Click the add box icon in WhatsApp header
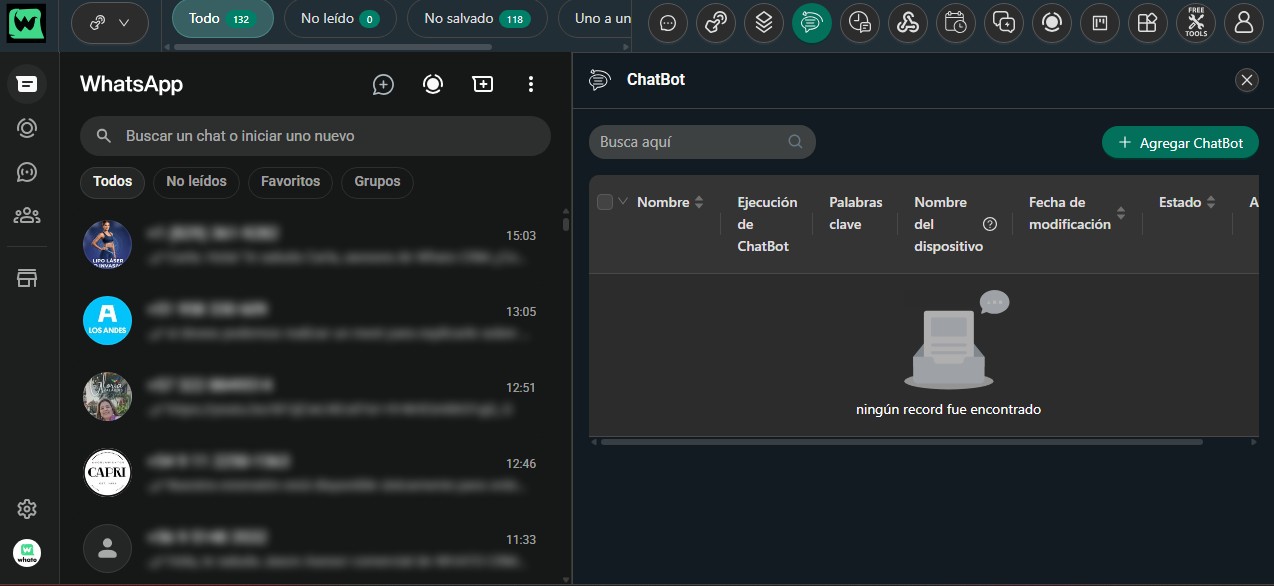Image resolution: width=1274 pixels, height=586 pixels. [483, 85]
